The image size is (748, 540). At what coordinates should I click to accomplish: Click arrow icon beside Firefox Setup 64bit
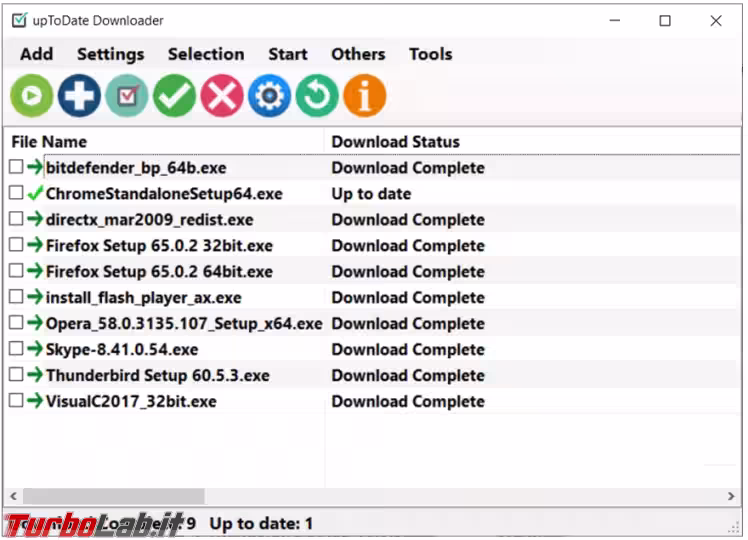coord(35,271)
